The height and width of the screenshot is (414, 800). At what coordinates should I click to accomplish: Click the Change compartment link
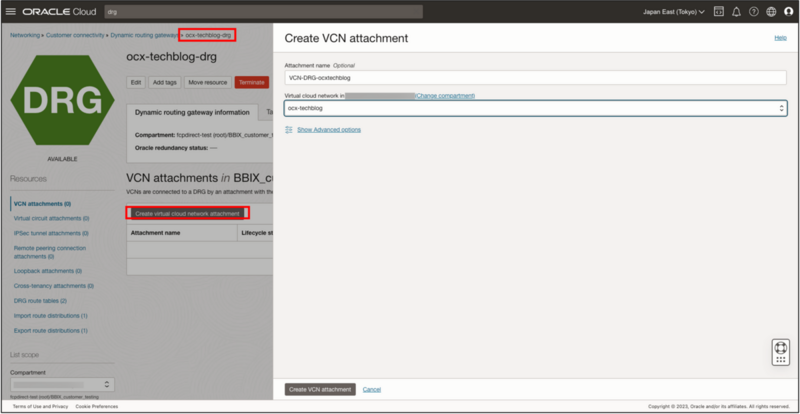pos(445,95)
